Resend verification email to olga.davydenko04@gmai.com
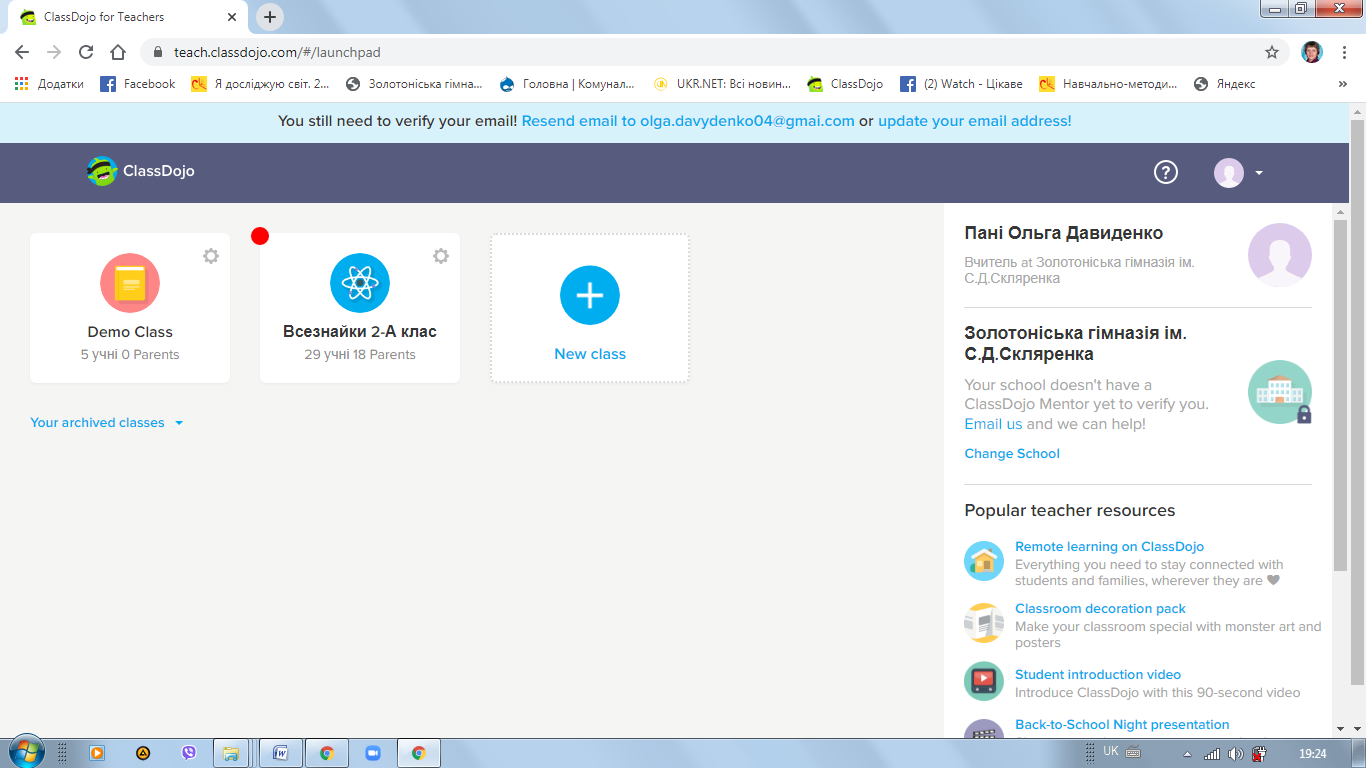Screen dimensions: 1366x768 688,121
